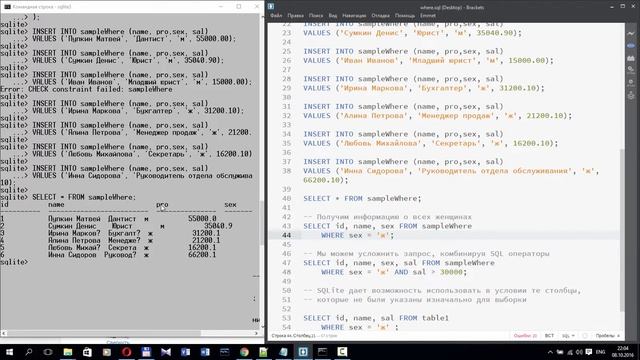Click the 'Error: CHECK constraint failed' console line
Screen dimensions: 640x360
click(x=86, y=89)
